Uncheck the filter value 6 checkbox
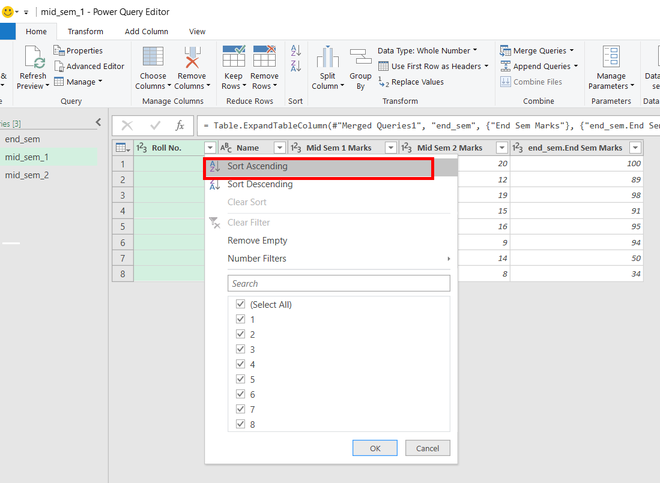Screen dimensions: 660x483 (x=240, y=394)
